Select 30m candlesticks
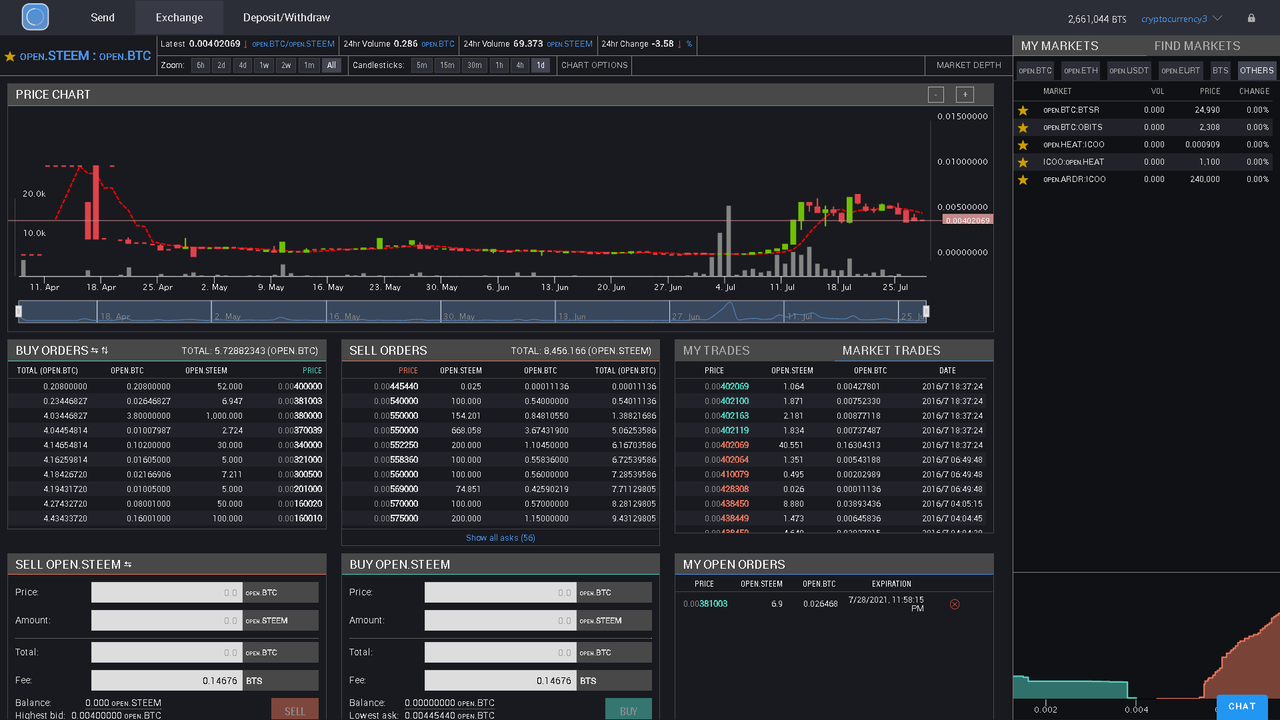Viewport: 1280px width, 720px height. tap(474, 65)
